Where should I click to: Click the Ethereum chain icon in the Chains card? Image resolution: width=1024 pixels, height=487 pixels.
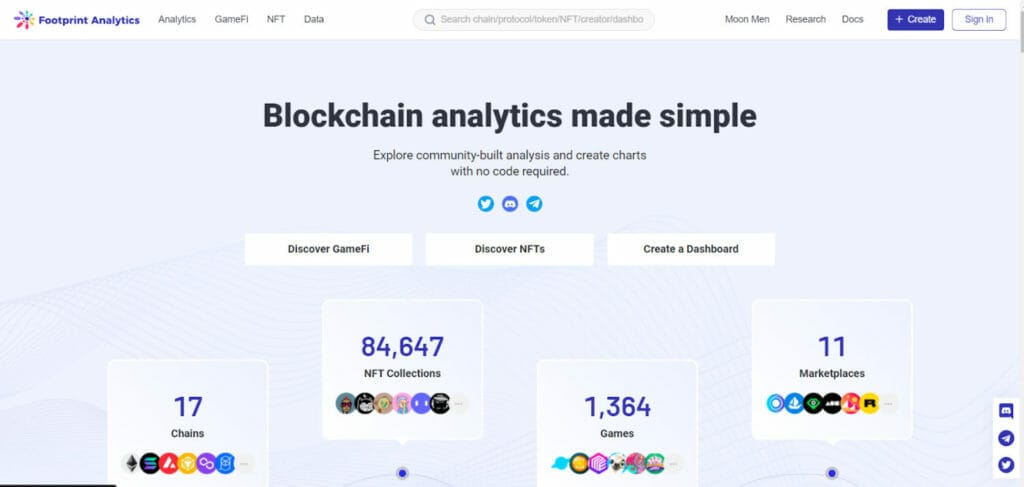point(131,463)
